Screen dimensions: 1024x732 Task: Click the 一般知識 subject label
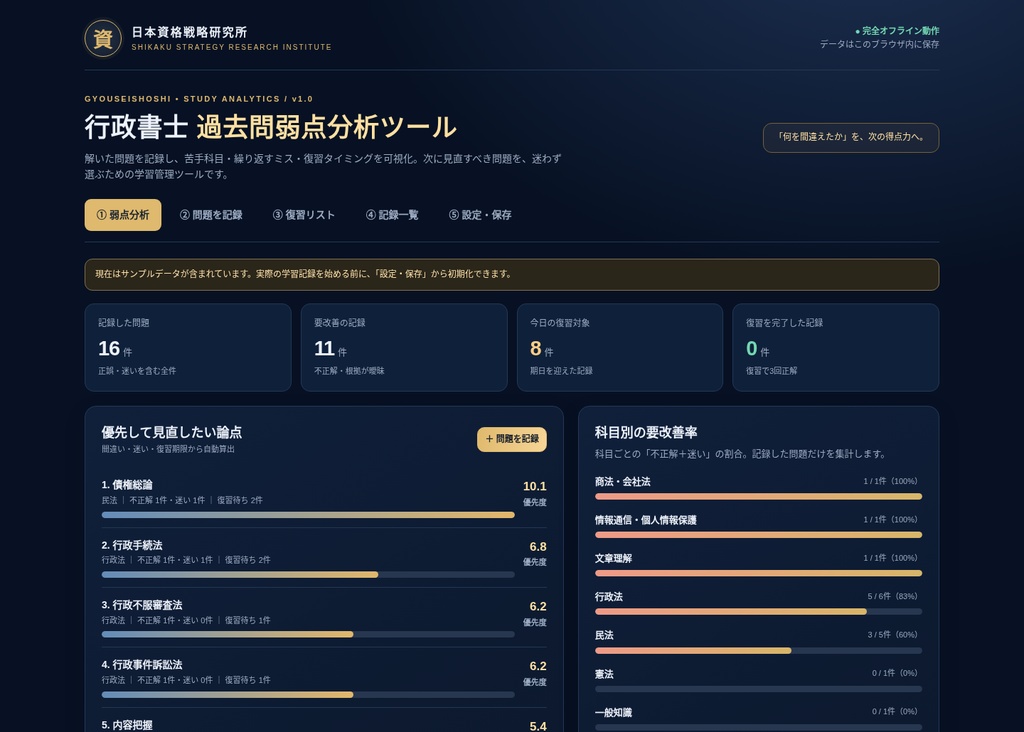click(613, 712)
